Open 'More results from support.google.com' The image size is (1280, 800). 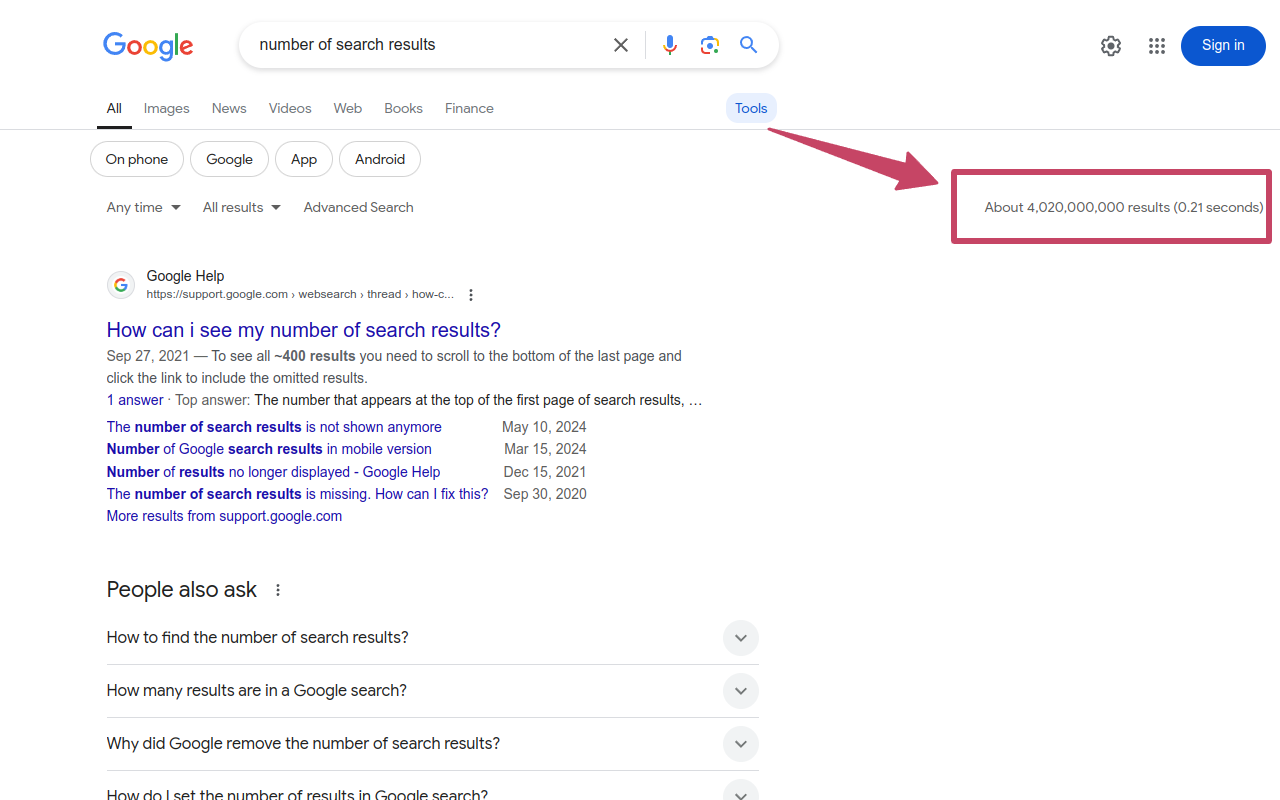[x=224, y=516]
